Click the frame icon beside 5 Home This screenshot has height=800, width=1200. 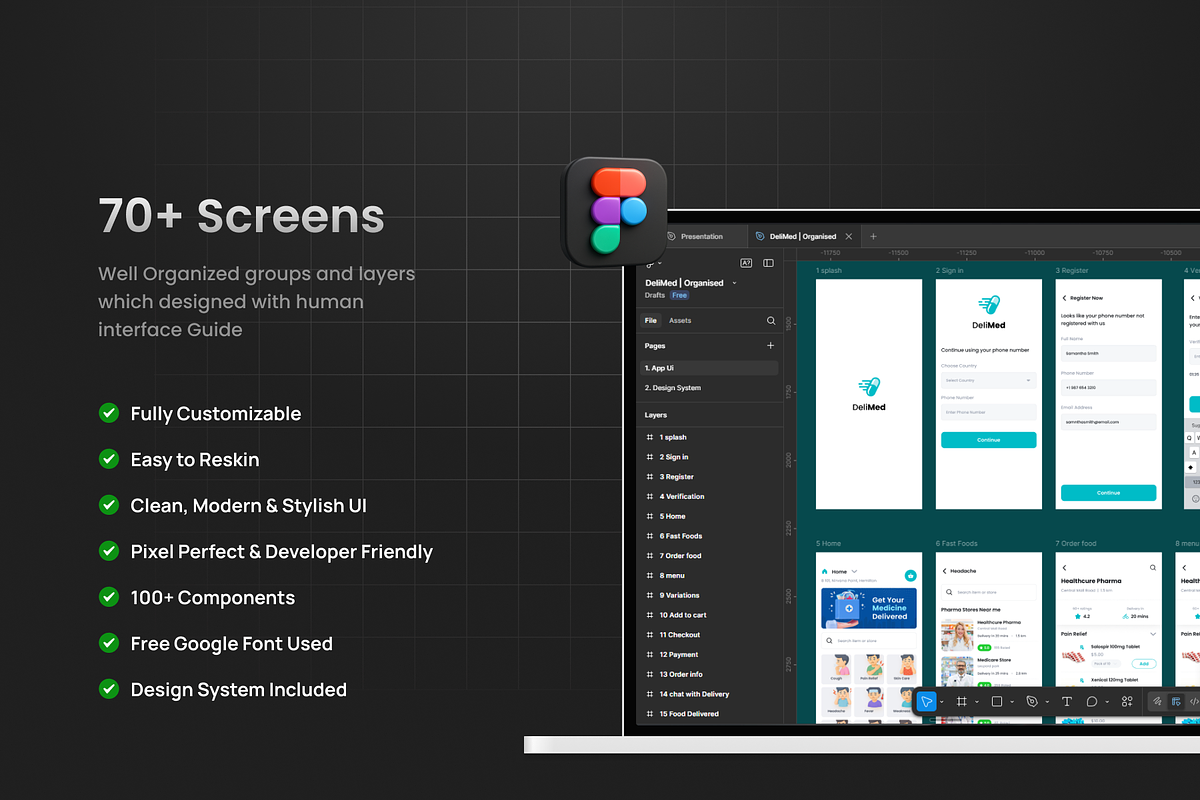pyautogui.click(x=650, y=516)
